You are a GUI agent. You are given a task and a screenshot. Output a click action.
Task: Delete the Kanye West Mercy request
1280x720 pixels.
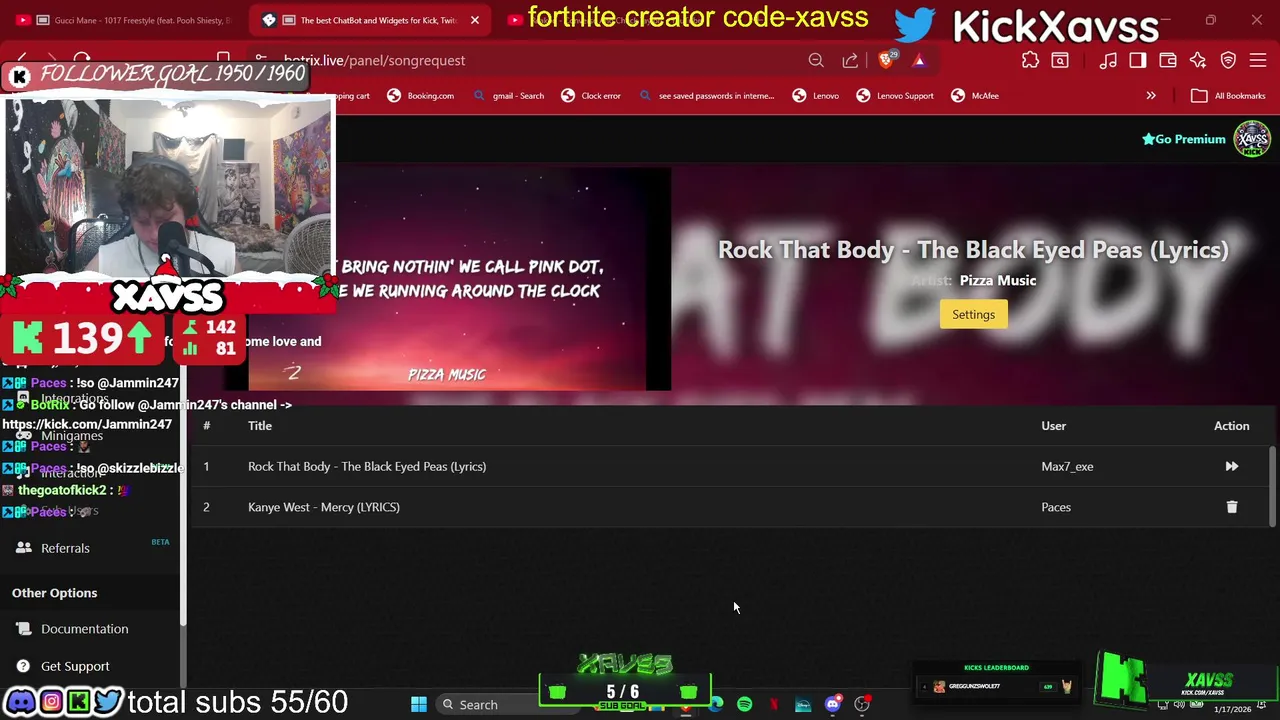tap(1231, 507)
